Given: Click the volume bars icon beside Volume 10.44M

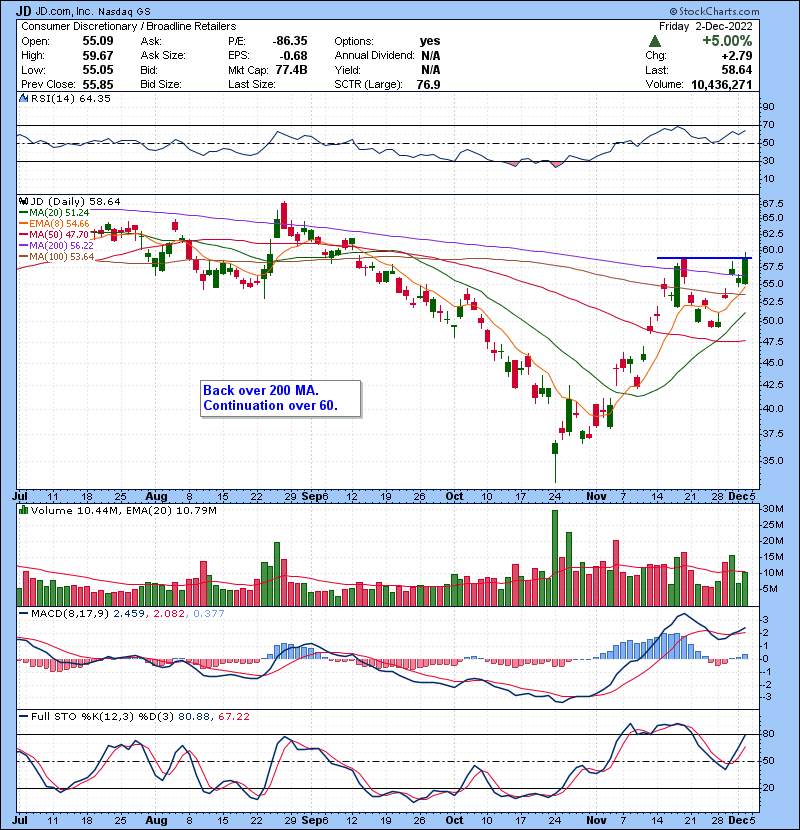Looking at the screenshot, I should pyautogui.click(x=23, y=510).
